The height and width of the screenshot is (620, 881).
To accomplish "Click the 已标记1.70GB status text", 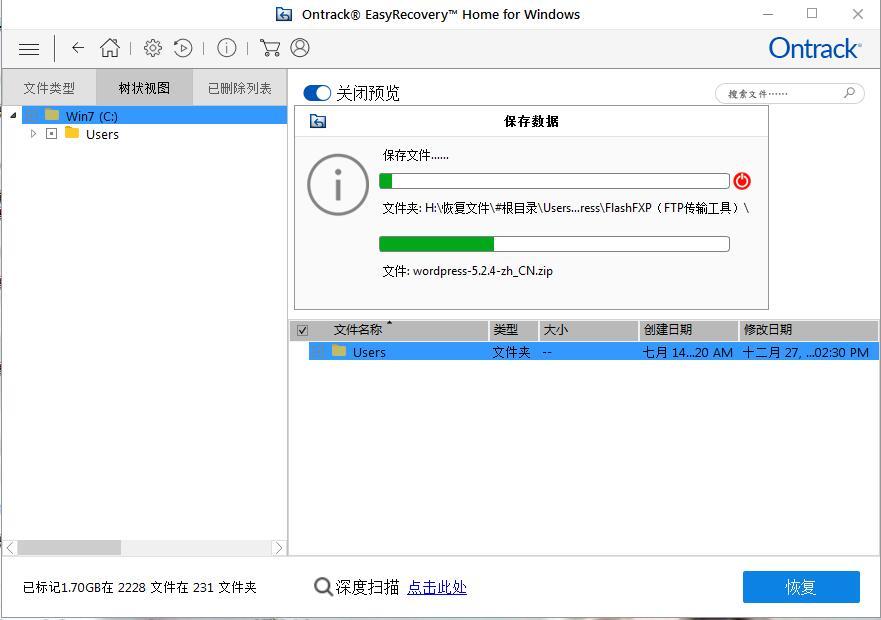I will tap(139, 587).
